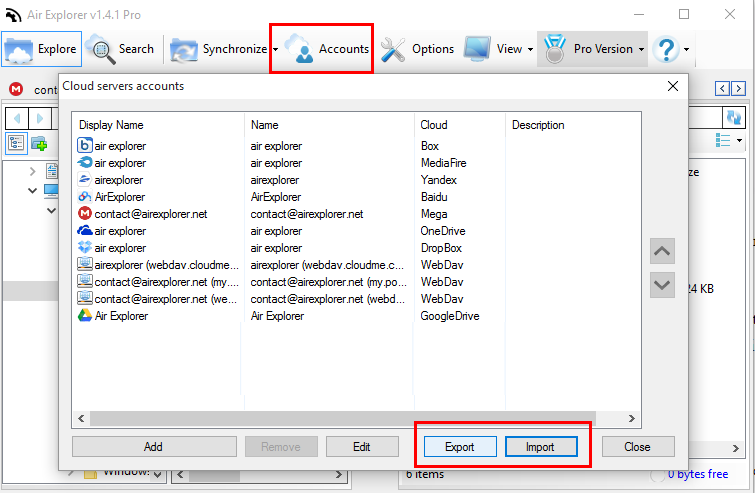Viewport: 755px width, 493px height.
Task: Click the Description column header
Action: (x=573, y=125)
